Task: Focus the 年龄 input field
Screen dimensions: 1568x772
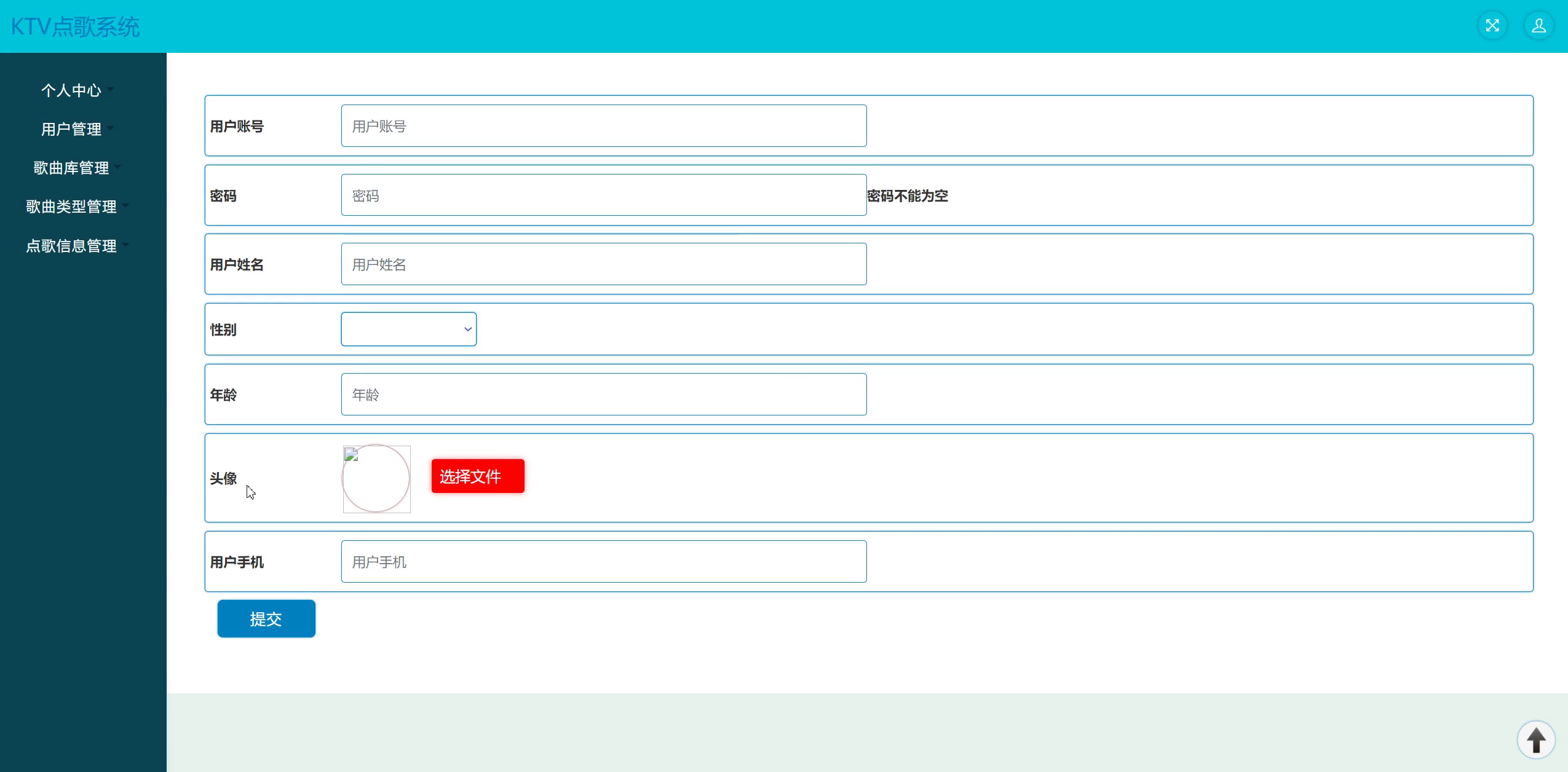Action: (604, 395)
